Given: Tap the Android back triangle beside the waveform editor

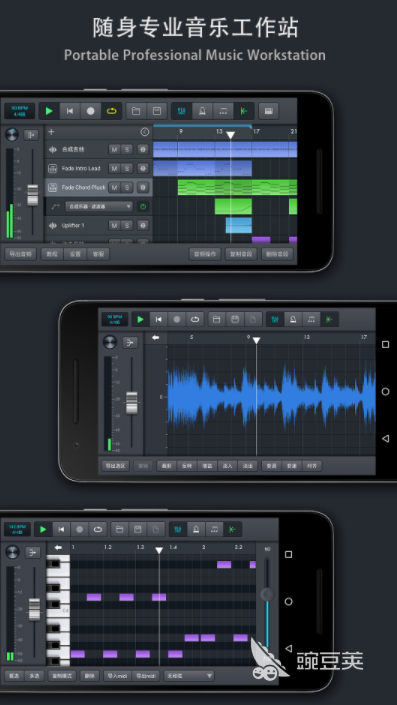Looking at the screenshot, I should click(x=385, y=438).
